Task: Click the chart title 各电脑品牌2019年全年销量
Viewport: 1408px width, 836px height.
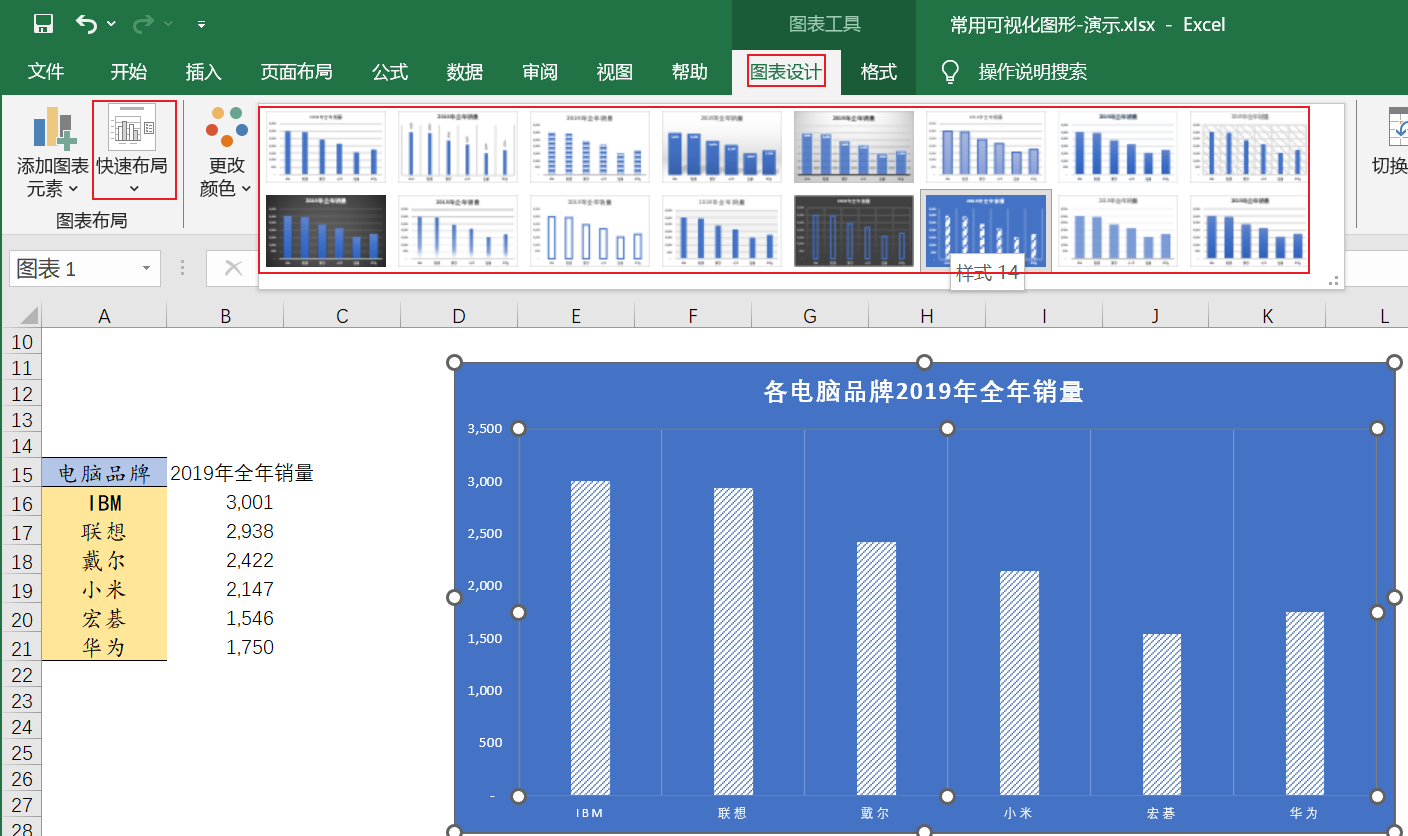Action: point(924,392)
